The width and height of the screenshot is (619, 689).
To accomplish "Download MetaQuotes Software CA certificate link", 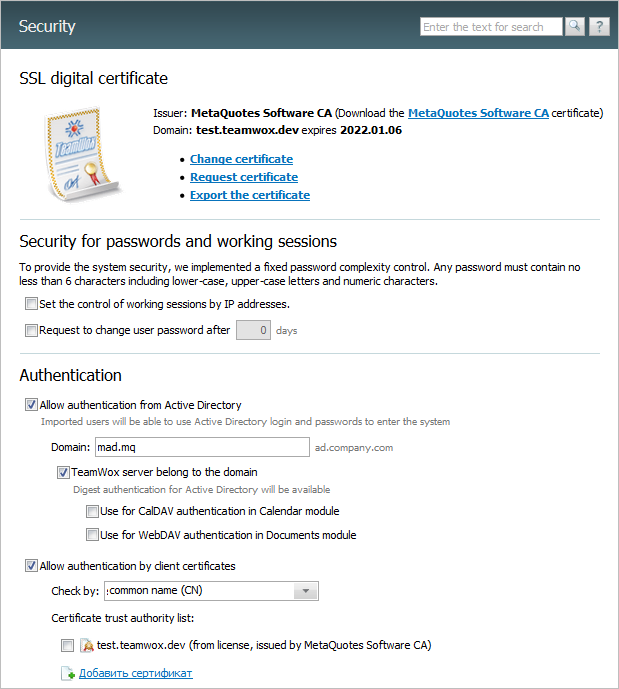I will (478, 113).
